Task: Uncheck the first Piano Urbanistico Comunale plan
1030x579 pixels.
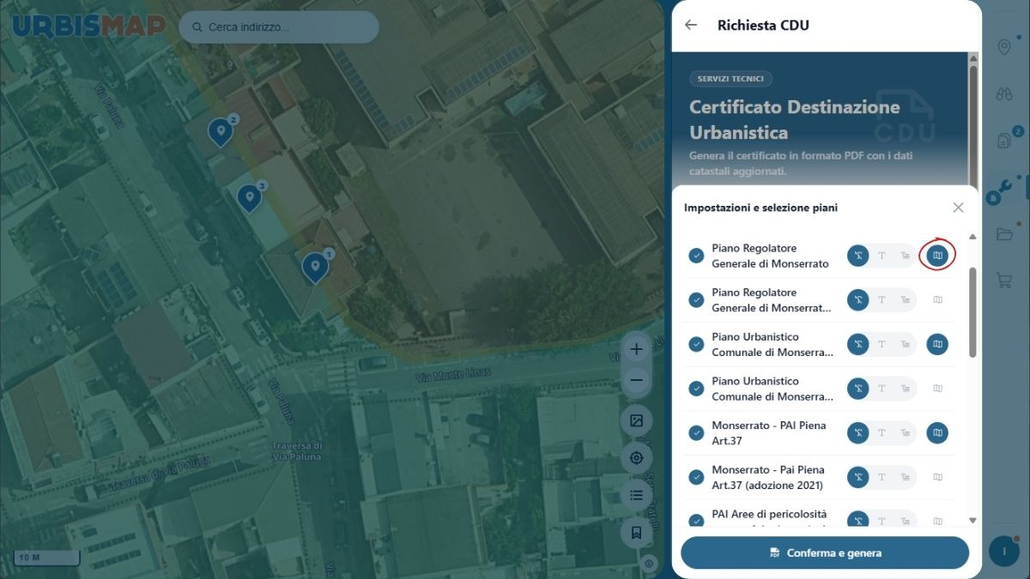Action: coord(696,344)
